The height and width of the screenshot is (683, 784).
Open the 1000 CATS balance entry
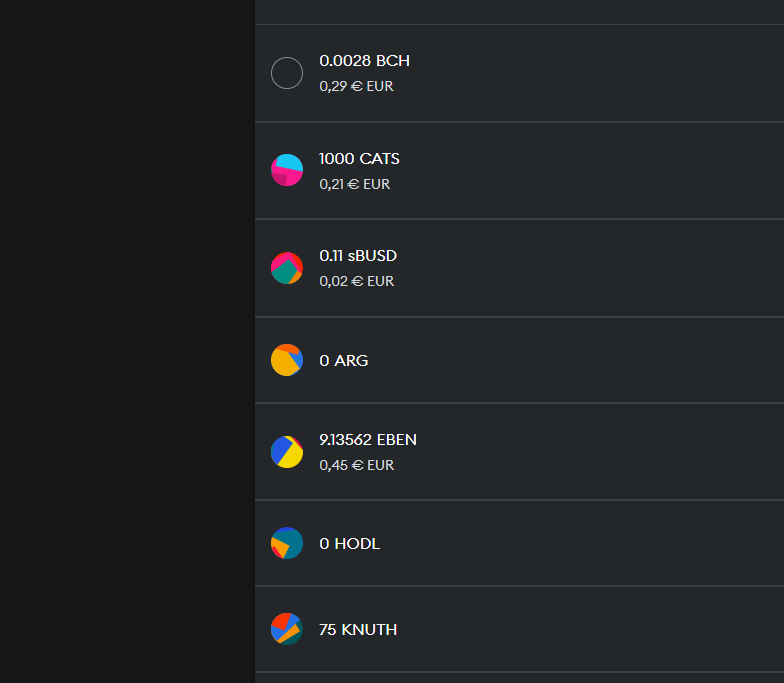(x=520, y=170)
